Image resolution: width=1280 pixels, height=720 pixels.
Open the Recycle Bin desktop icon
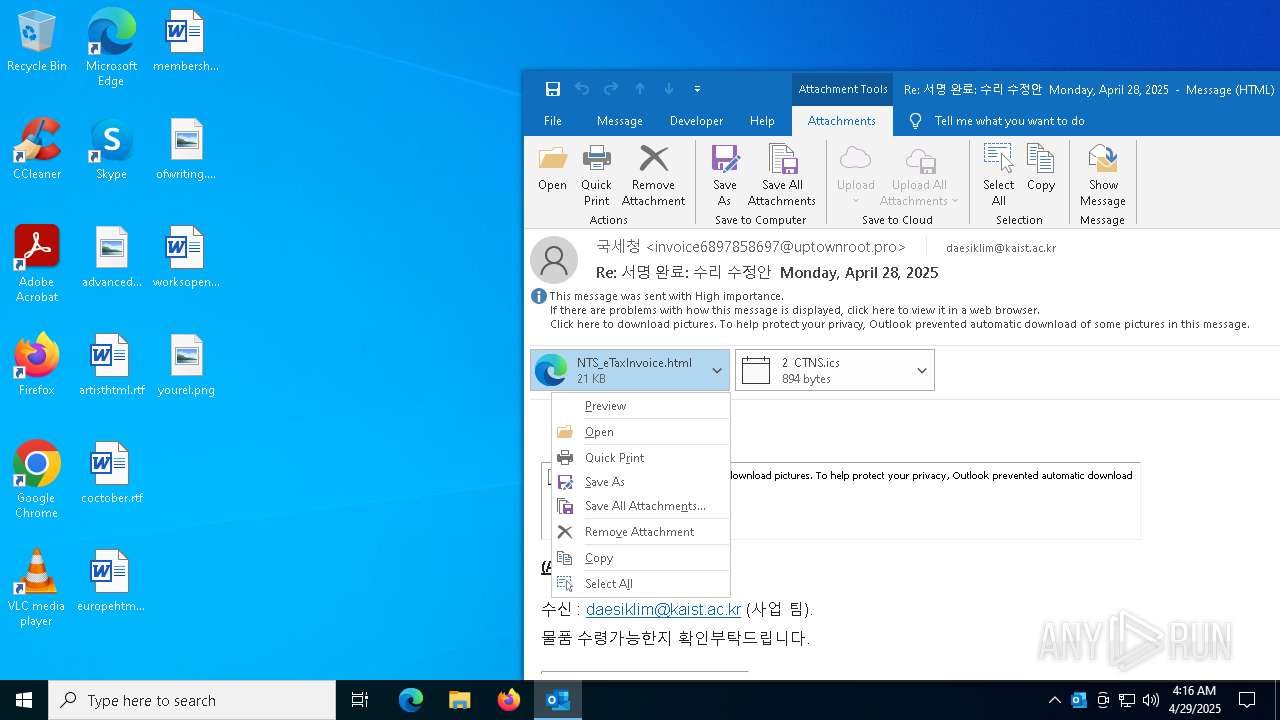click(x=37, y=41)
